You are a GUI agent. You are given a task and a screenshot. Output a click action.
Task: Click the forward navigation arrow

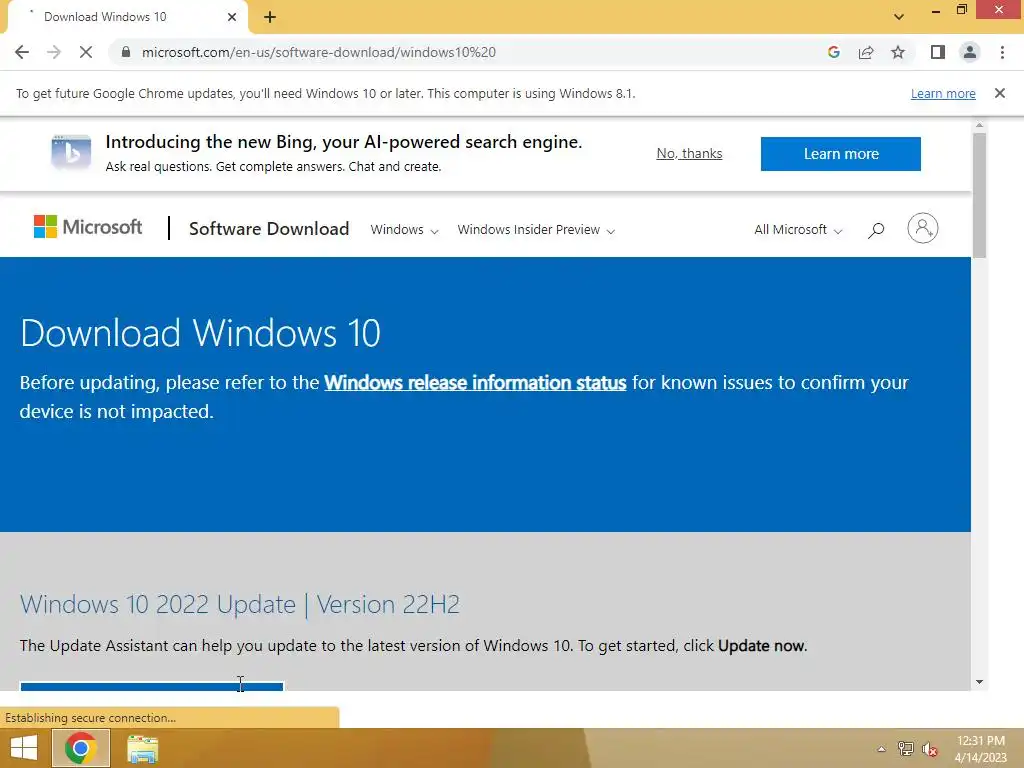pyautogui.click(x=54, y=52)
